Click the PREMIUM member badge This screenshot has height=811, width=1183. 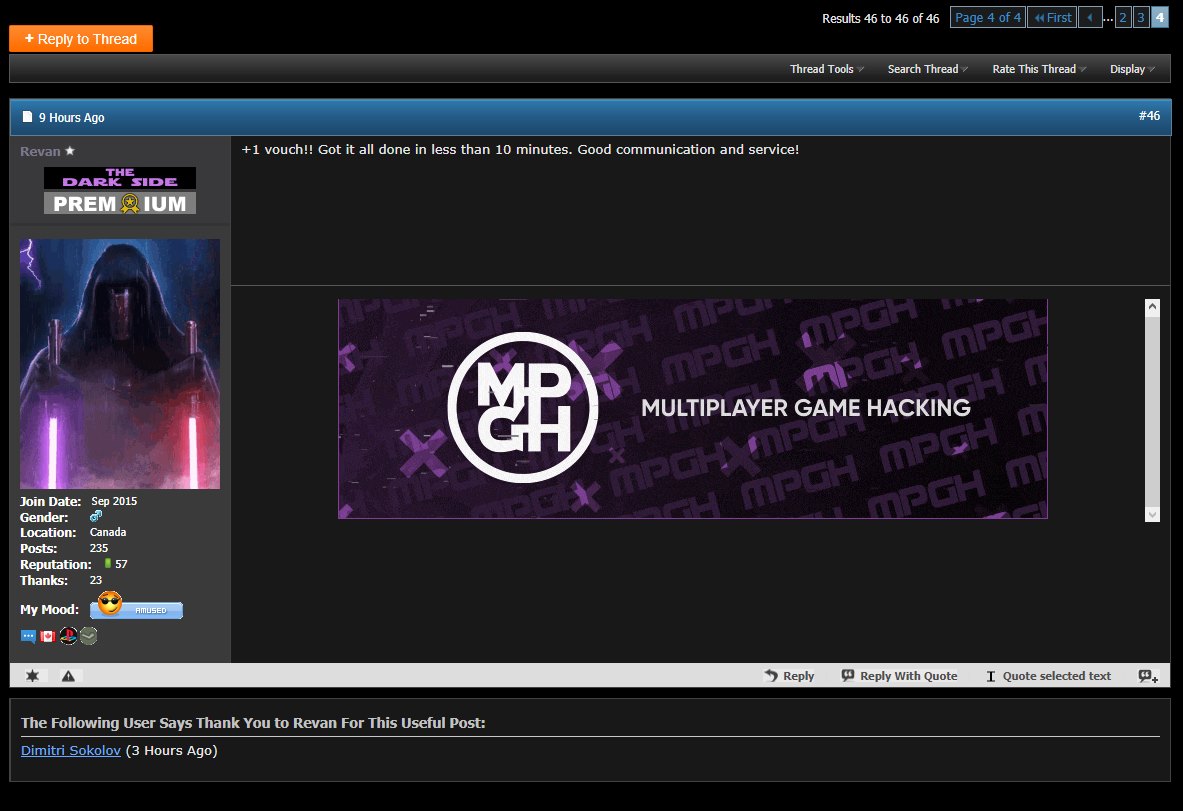pyautogui.click(x=120, y=203)
